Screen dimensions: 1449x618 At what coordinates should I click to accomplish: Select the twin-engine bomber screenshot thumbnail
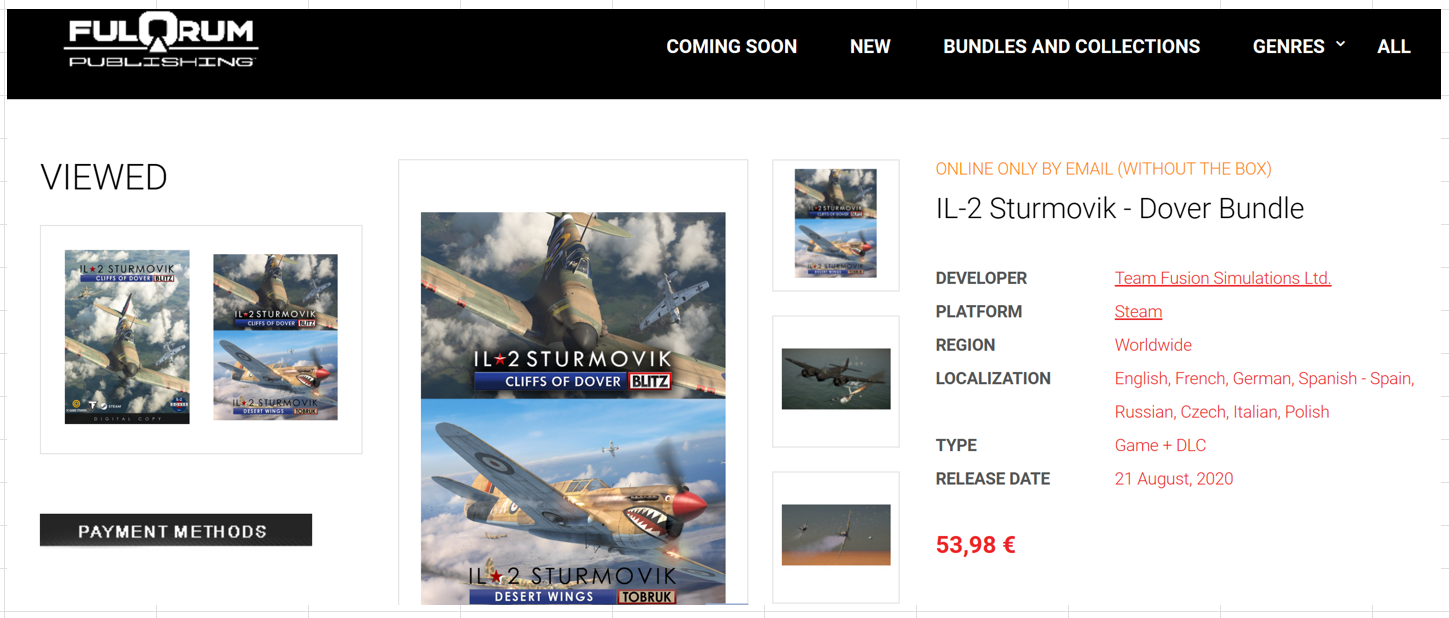tap(836, 379)
